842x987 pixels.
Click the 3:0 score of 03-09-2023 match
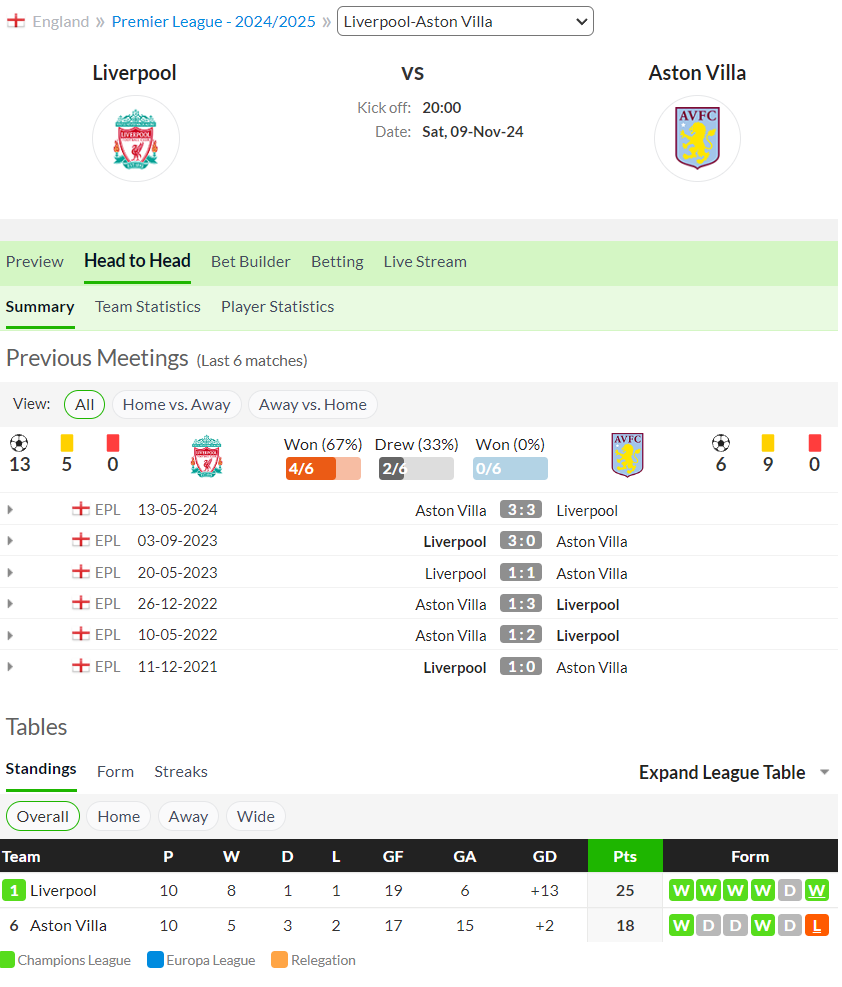(521, 541)
